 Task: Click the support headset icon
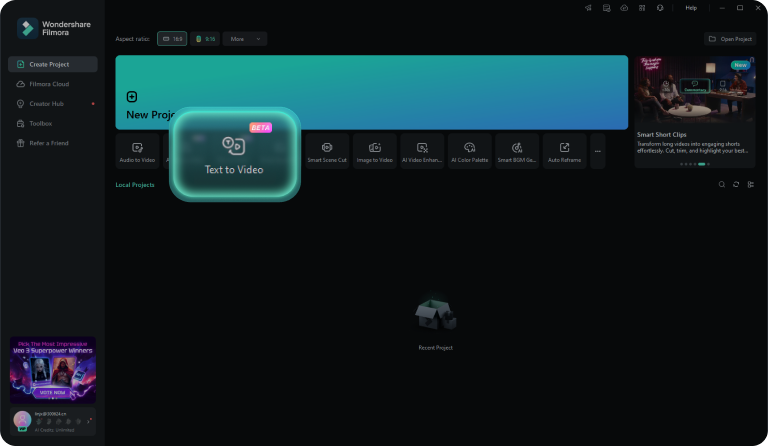(x=660, y=8)
